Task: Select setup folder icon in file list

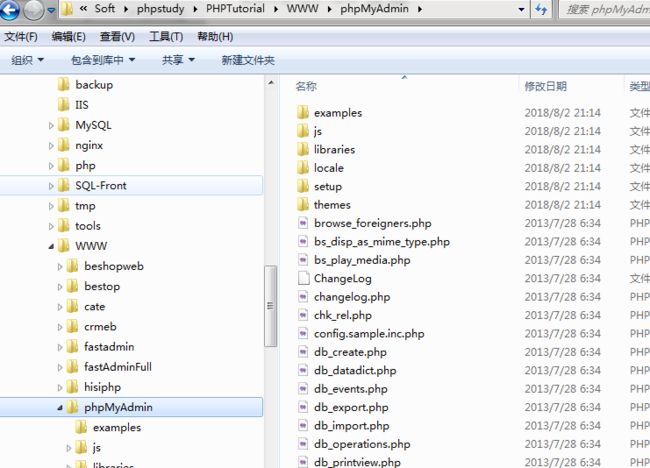Action: tap(303, 186)
